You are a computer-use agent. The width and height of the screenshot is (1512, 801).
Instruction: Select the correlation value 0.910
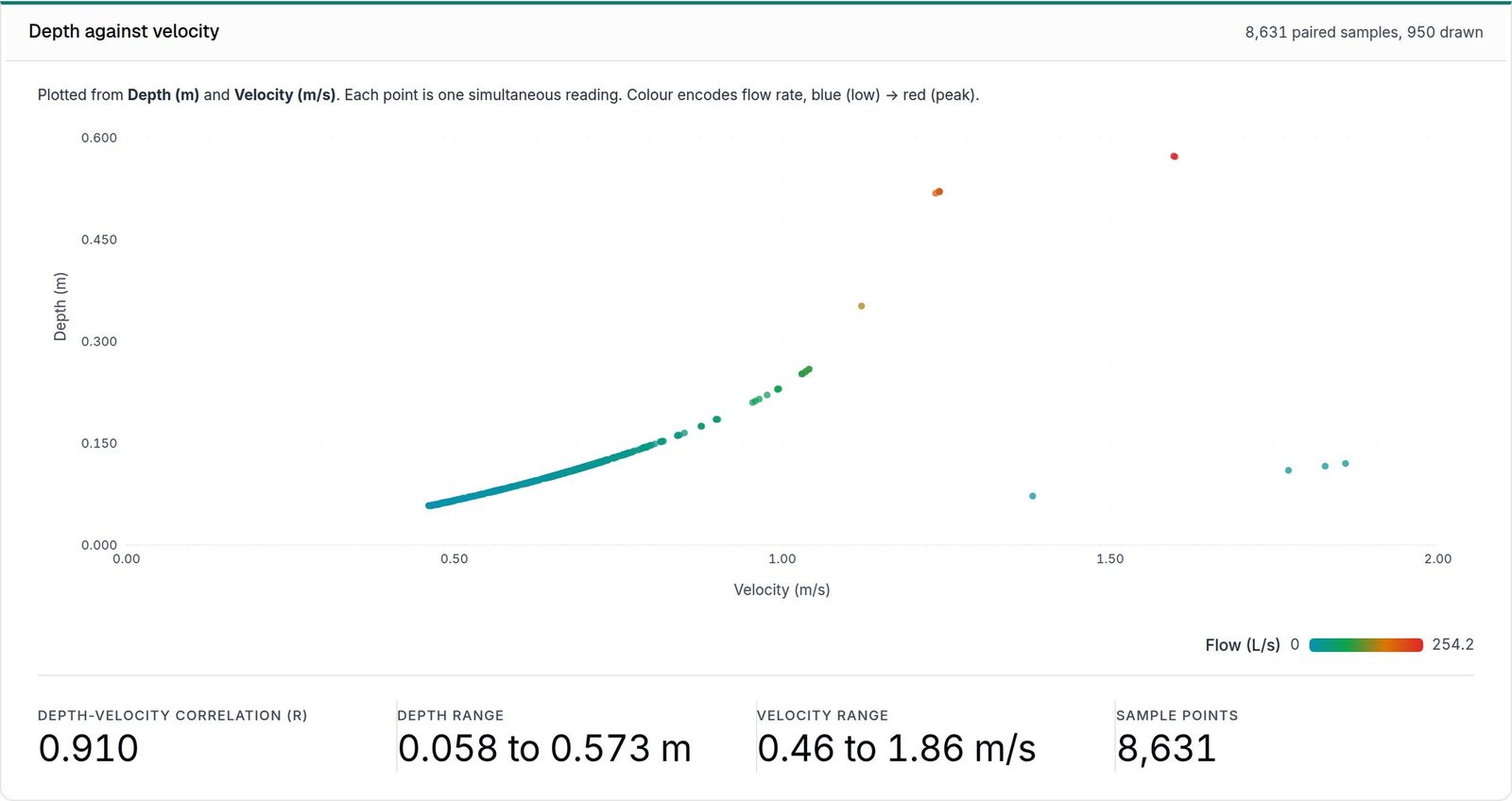coord(89,748)
